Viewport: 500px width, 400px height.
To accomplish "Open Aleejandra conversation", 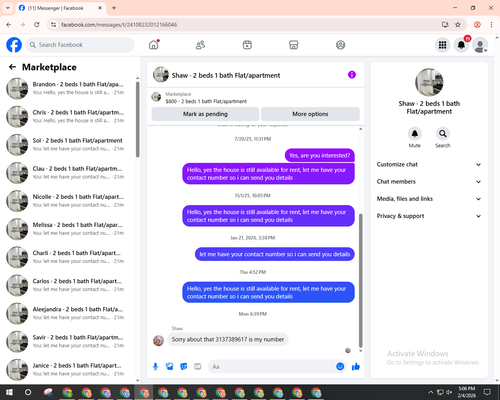I will 68,313.
